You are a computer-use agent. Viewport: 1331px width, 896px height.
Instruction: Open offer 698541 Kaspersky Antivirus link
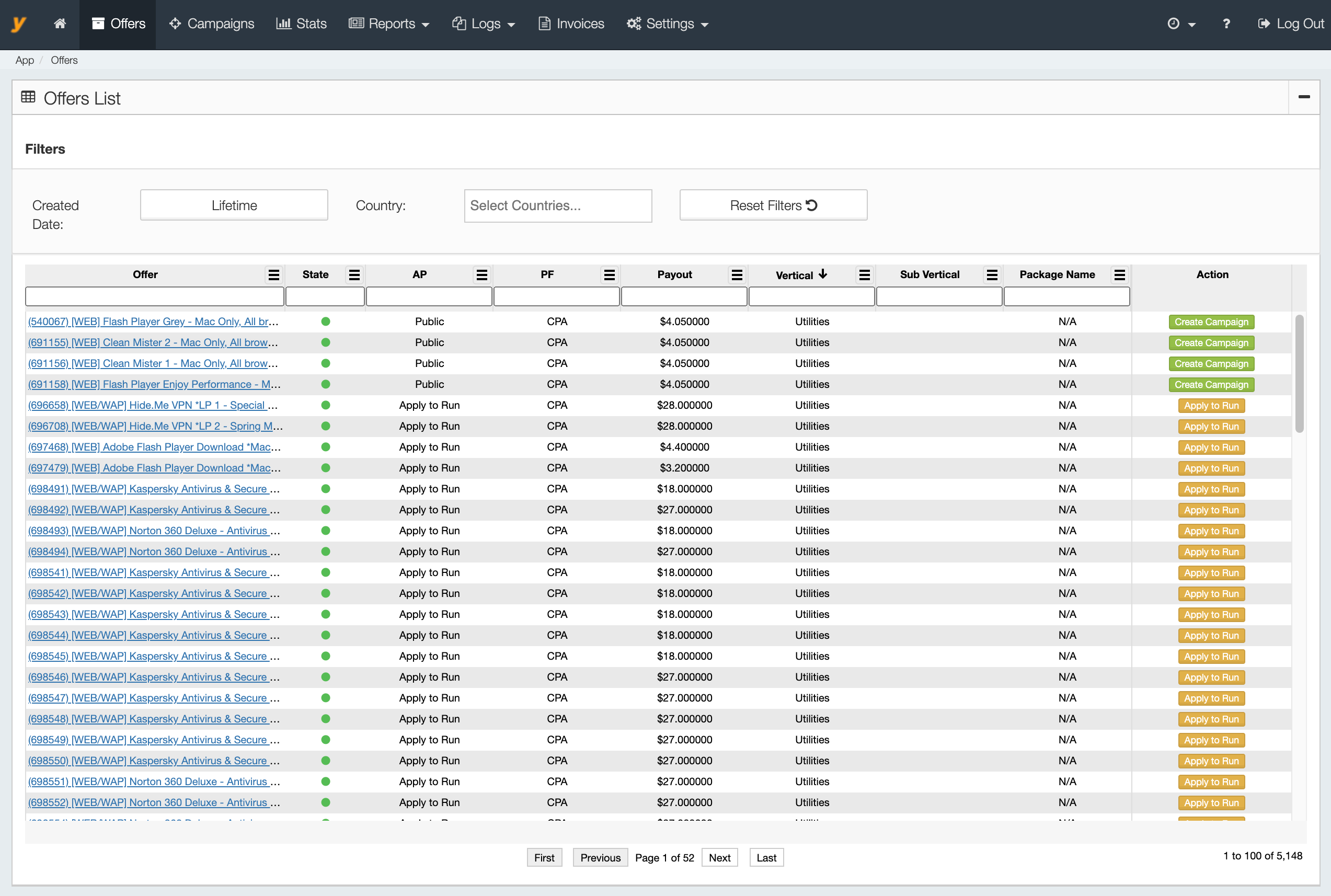154,572
